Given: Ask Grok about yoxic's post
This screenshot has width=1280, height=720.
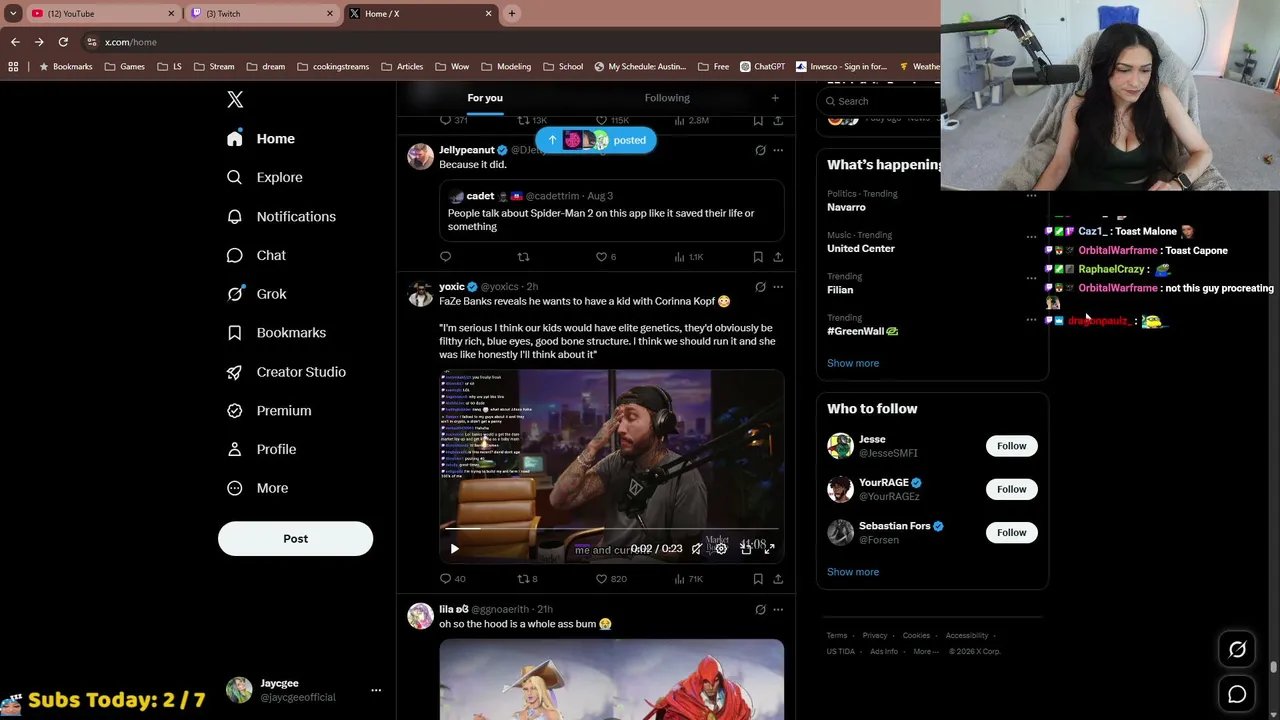Looking at the screenshot, I should [x=760, y=287].
